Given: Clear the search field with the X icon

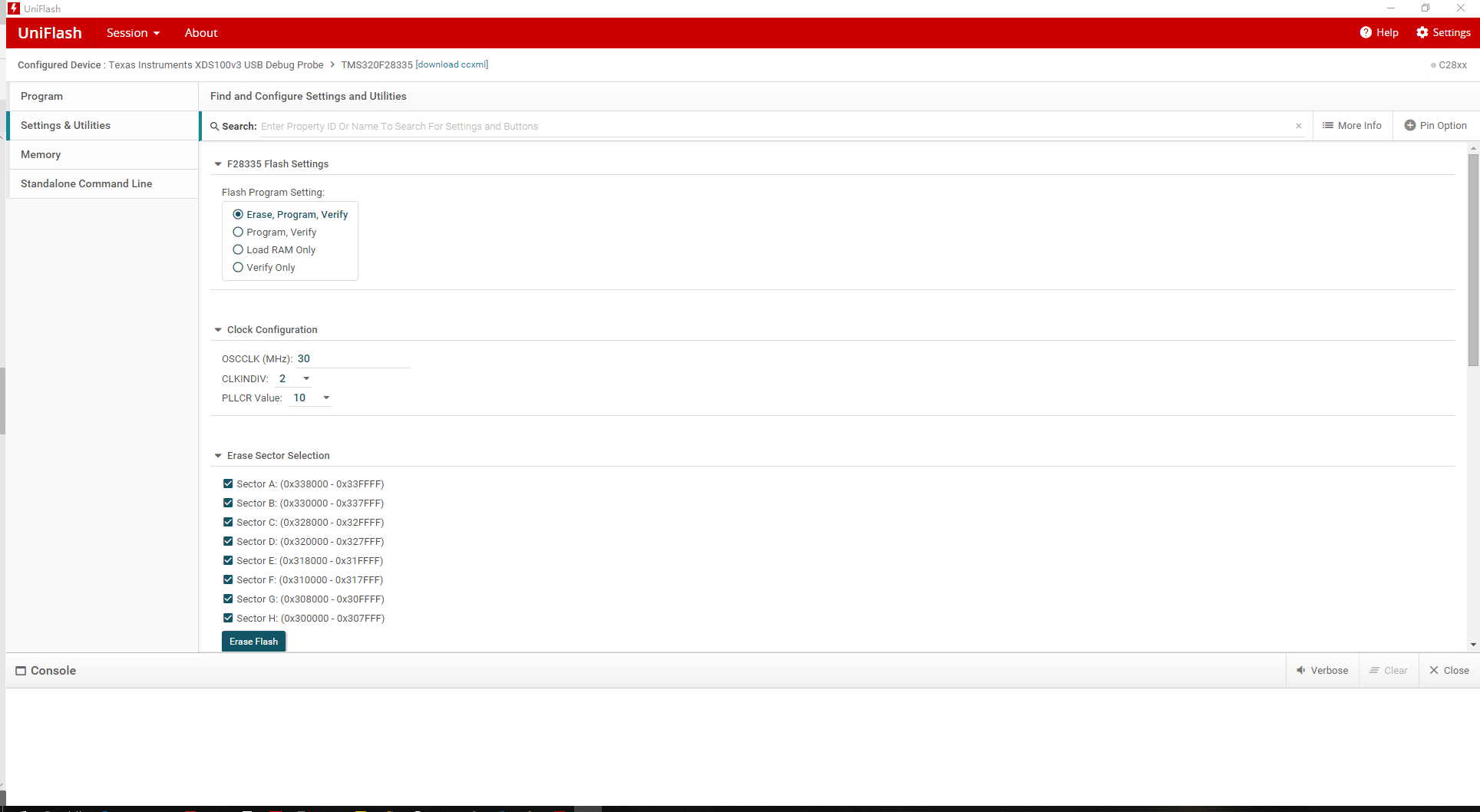Looking at the screenshot, I should point(1298,126).
